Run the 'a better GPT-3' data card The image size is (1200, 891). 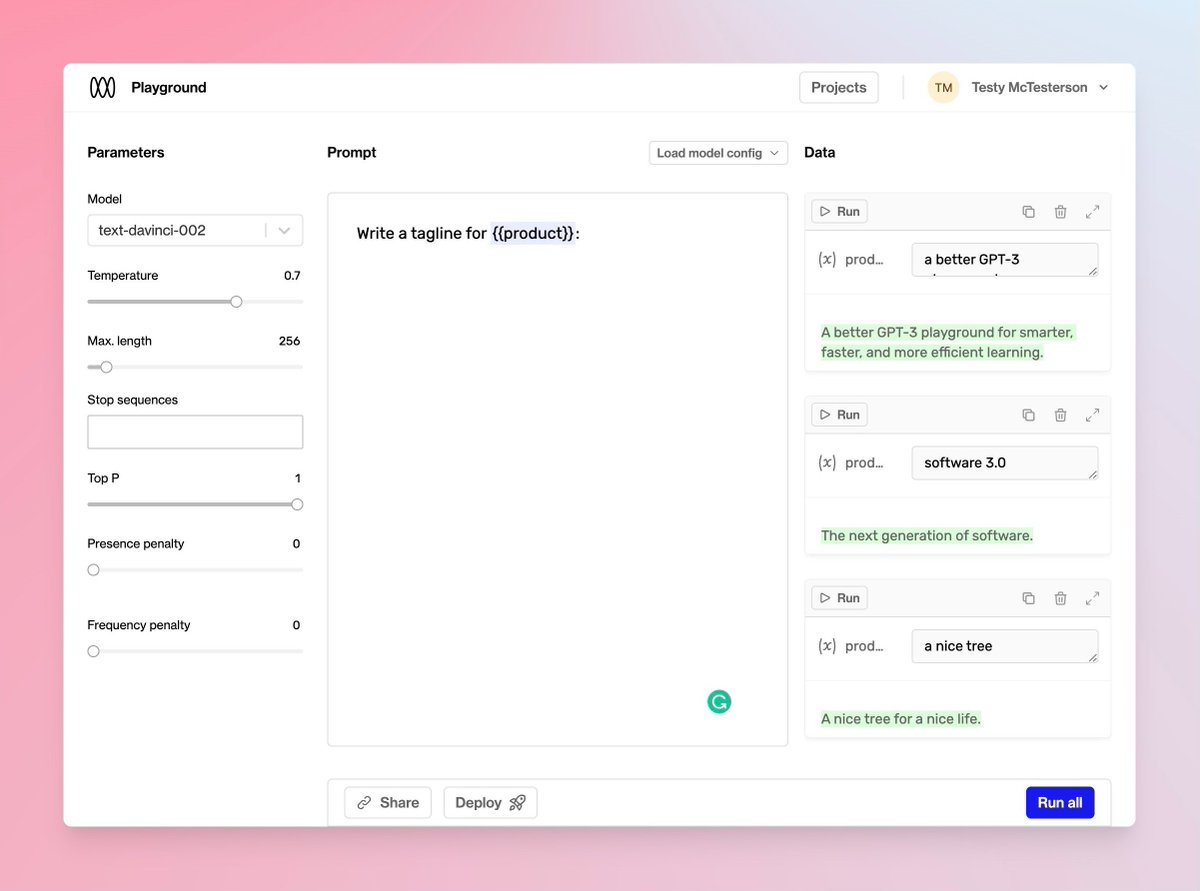(839, 211)
